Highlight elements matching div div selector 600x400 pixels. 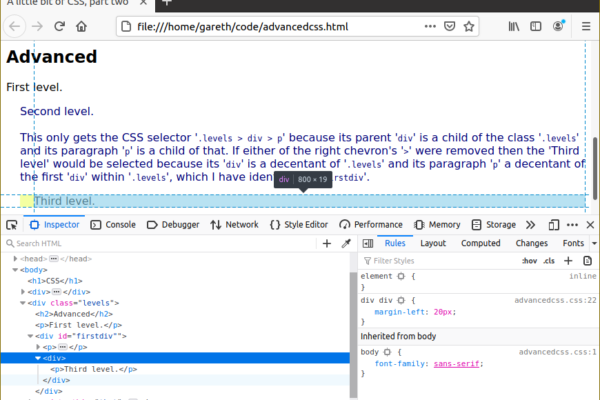pyautogui.click(x=401, y=300)
